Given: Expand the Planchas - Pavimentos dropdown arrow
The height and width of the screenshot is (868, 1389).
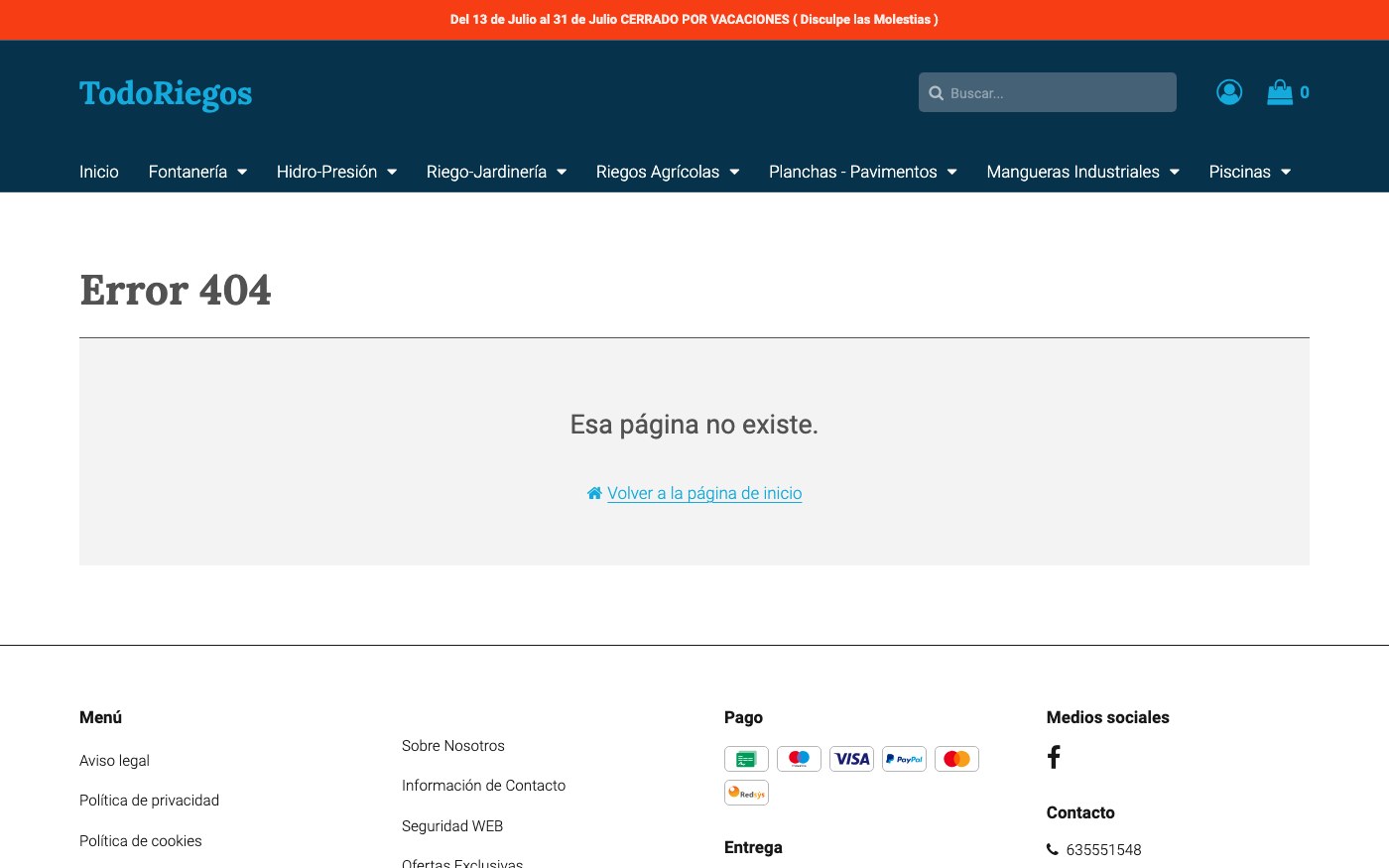Looking at the screenshot, I should point(952,173).
